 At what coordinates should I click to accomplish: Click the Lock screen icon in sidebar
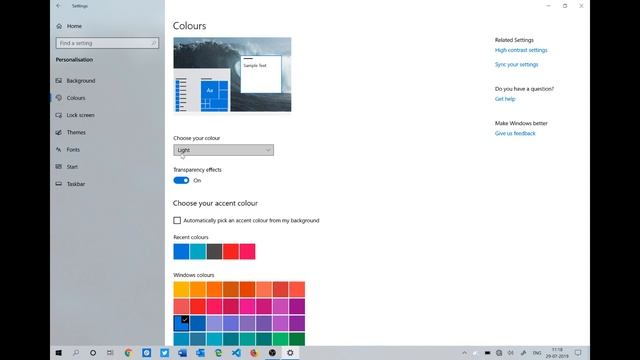coord(59,115)
